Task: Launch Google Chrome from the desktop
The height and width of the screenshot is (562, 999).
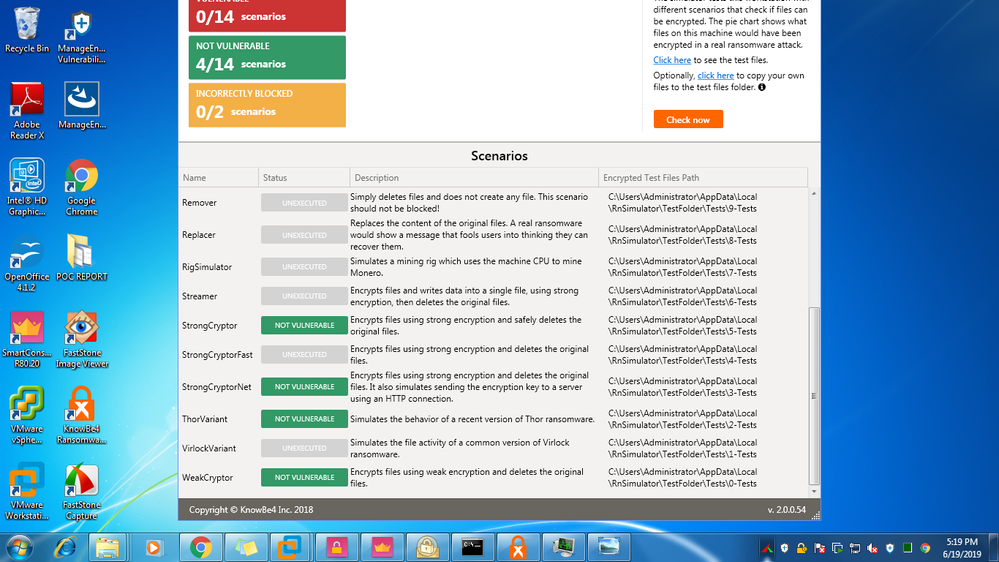Action: coord(82,187)
